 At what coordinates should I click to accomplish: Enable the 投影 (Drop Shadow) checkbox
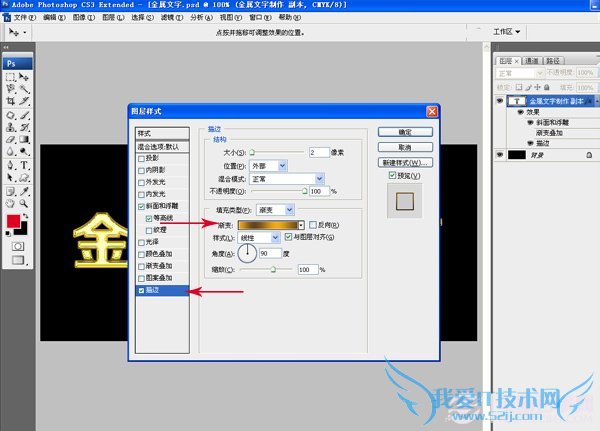[141, 158]
